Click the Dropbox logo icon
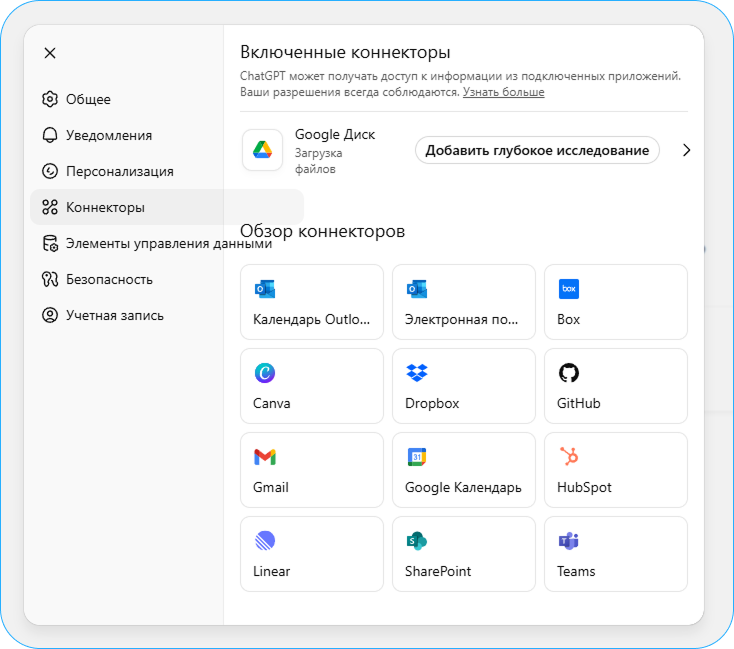 pos(417,373)
